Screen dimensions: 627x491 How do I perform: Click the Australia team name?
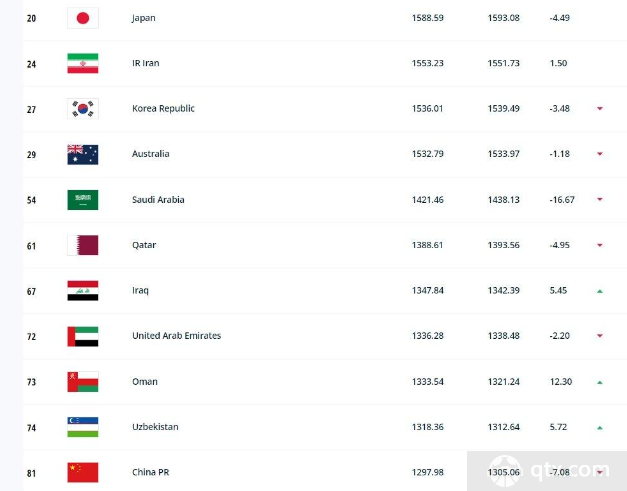(x=150, y=154)
